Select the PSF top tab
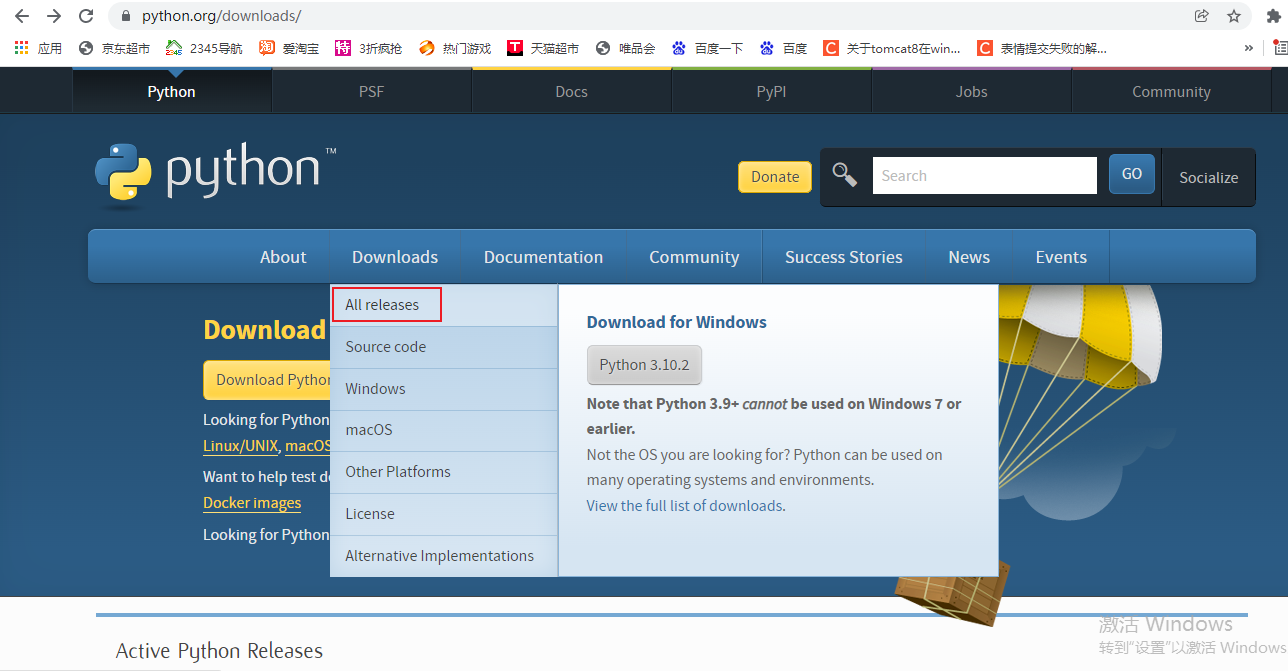 (372, 91)
